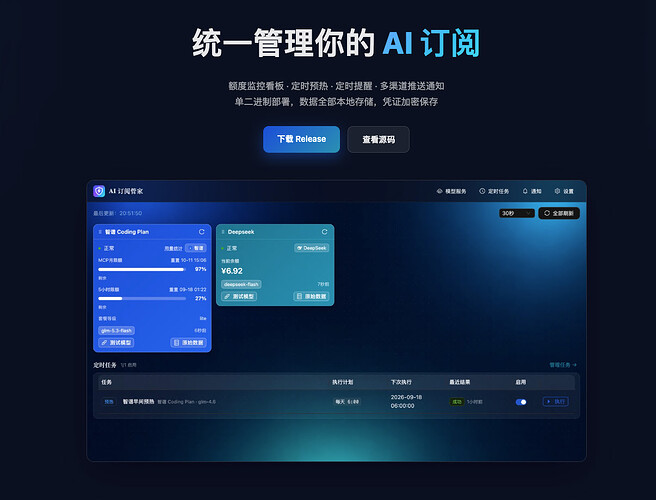Click the Deepseek card drag handle
Viewport: 656px width, 500px height.
pos(223,232)
